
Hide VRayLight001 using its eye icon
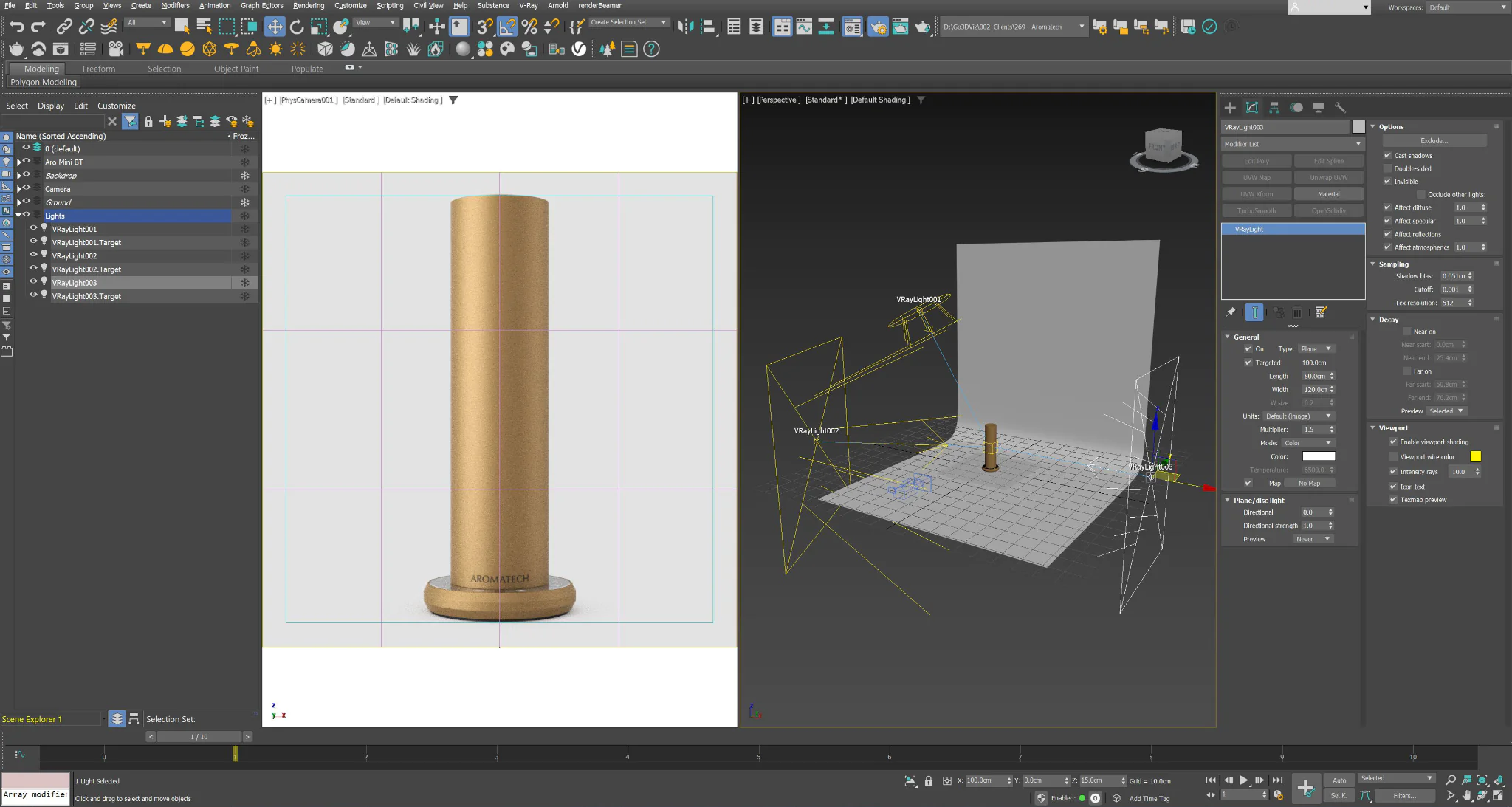(x=33, y=229)
